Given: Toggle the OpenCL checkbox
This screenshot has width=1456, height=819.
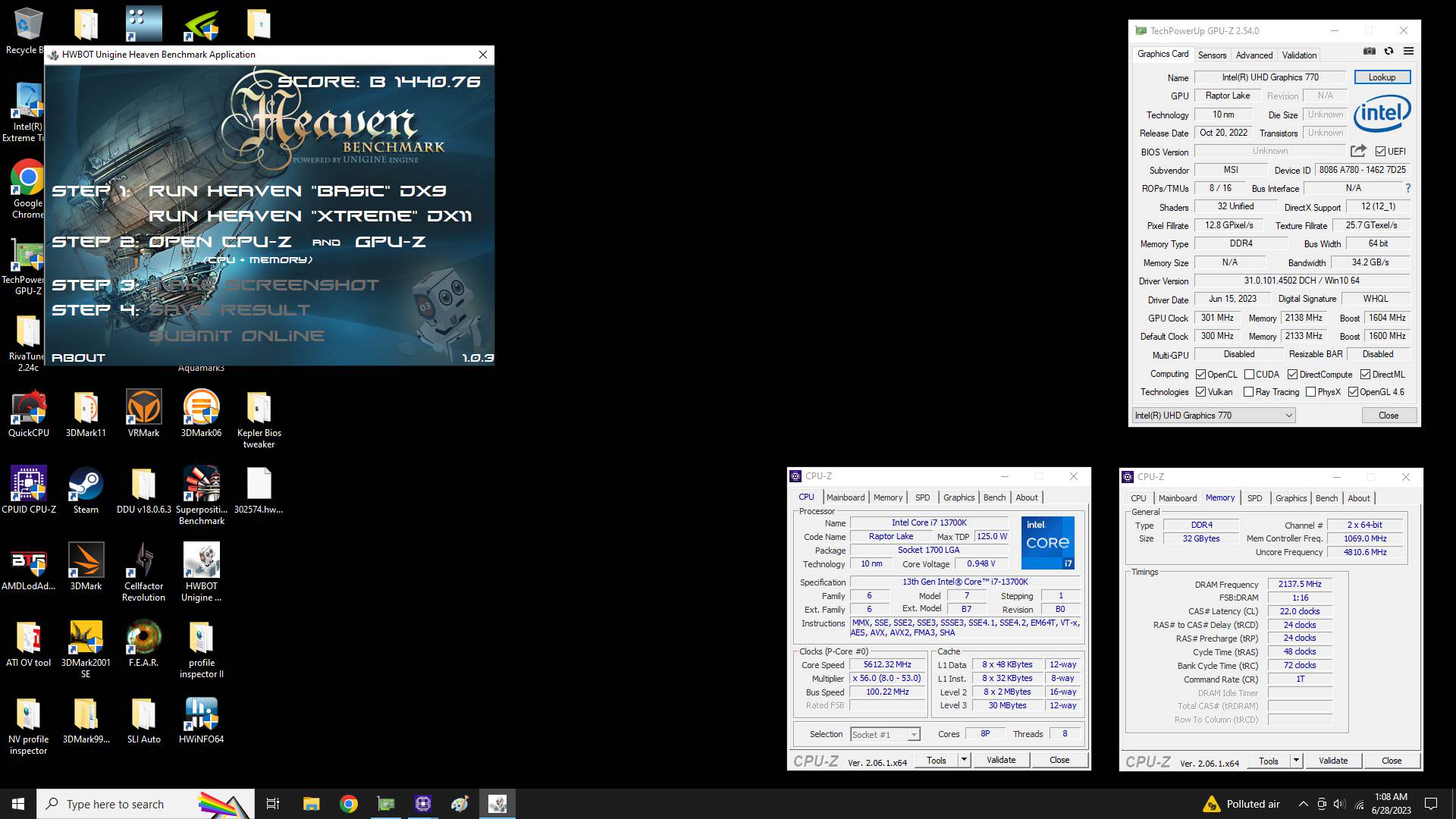Looking at the screenshot, I should 1200,375.
